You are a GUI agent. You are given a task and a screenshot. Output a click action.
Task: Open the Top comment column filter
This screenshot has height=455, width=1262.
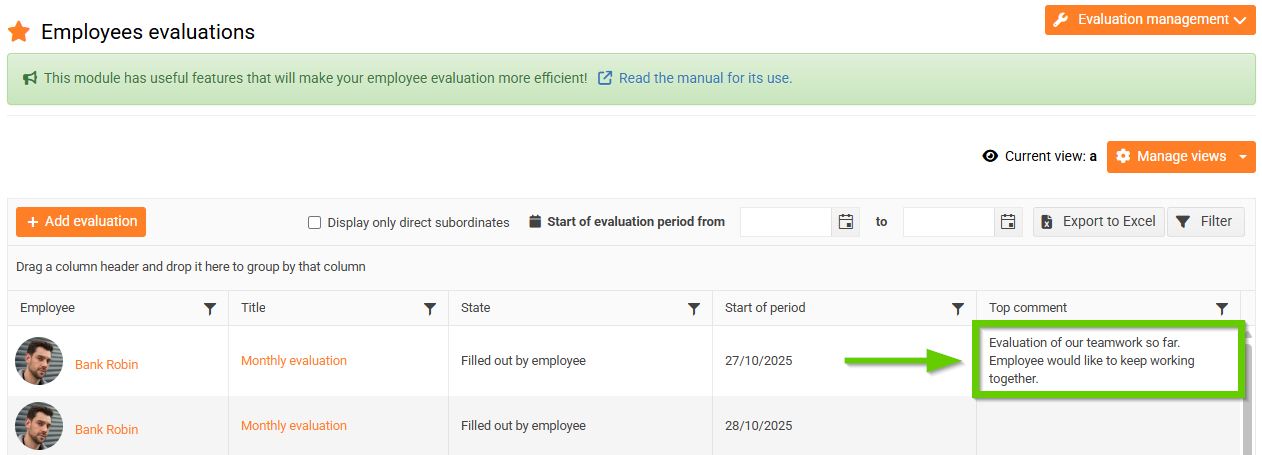click(x=1222, y=309)
